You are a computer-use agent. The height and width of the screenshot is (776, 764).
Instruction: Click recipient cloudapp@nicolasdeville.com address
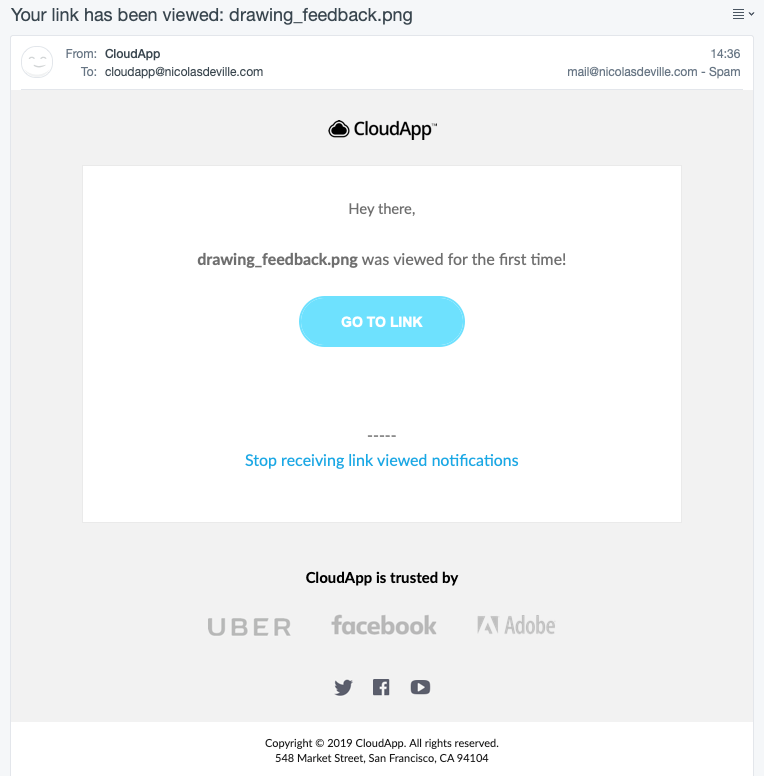click(184, 72)
